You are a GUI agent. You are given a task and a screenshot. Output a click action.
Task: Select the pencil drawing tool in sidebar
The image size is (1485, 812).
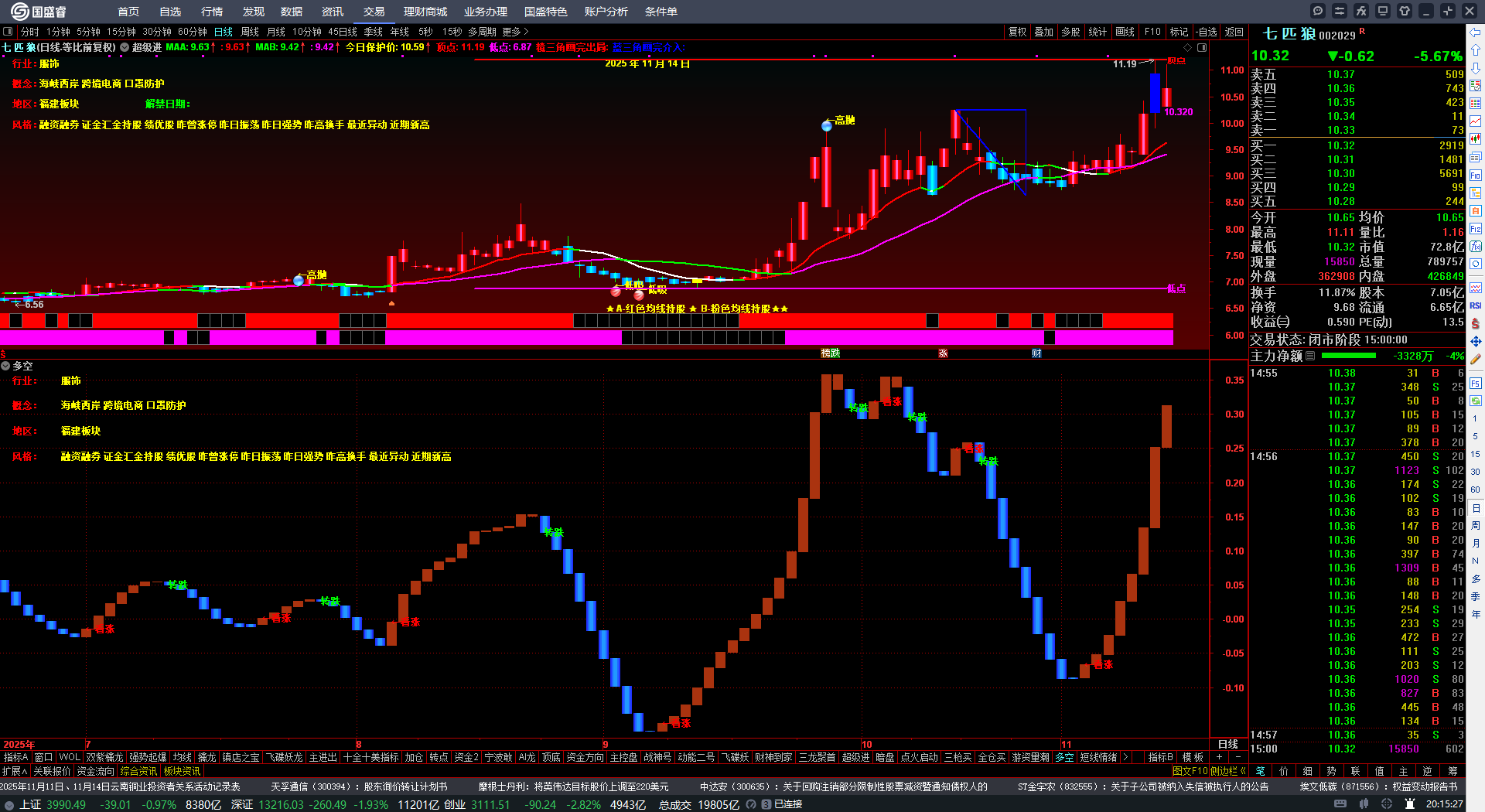[x=1476, y=359]
